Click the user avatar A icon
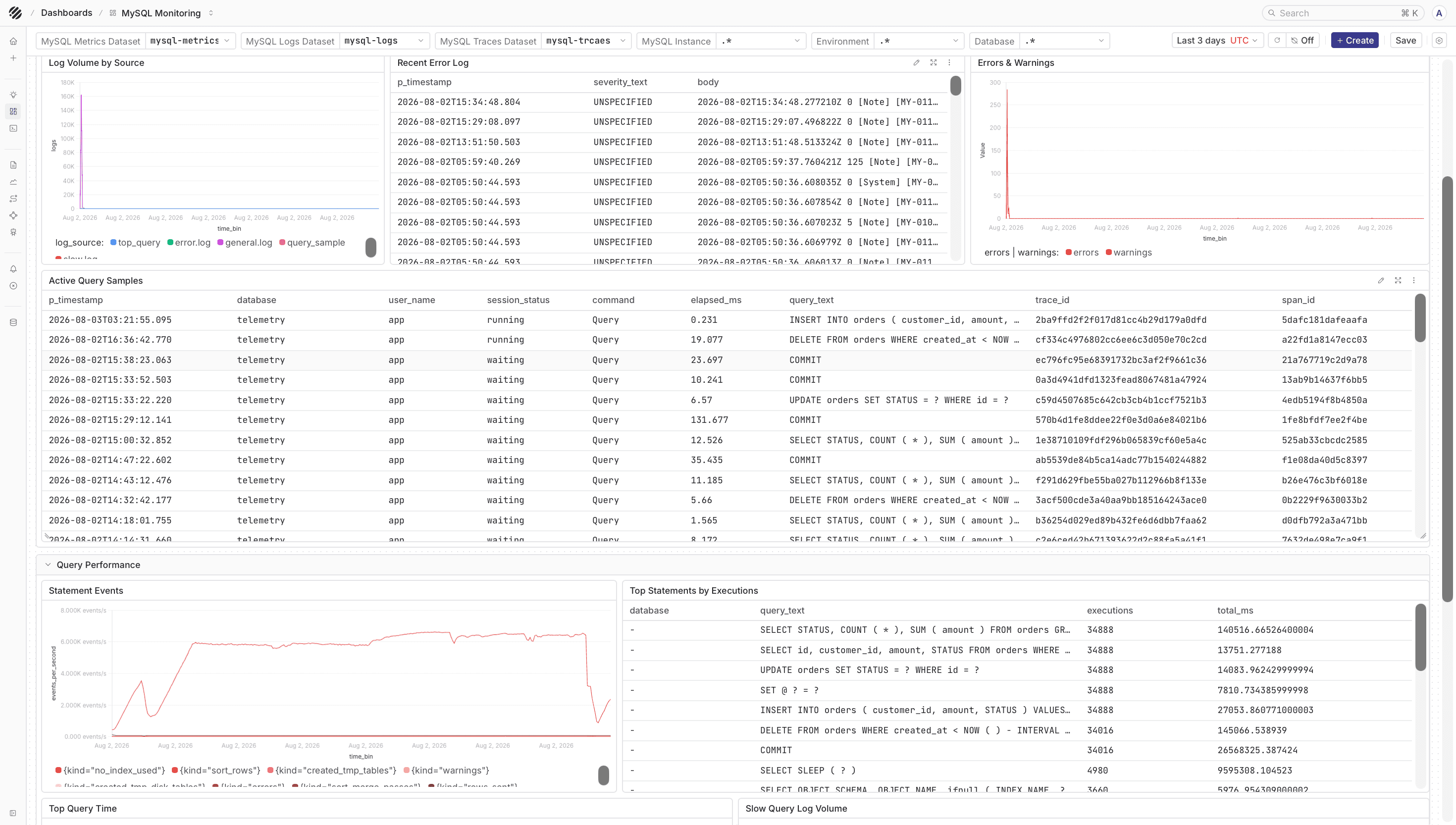 pos(1439,12)
